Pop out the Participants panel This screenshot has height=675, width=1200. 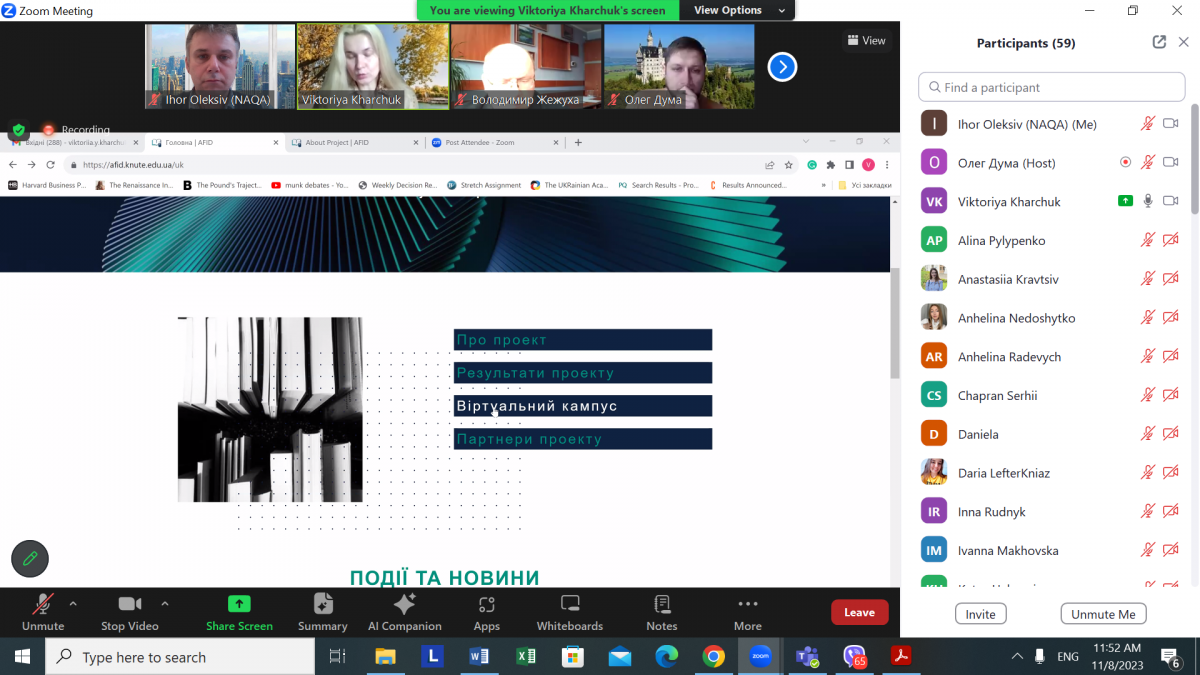click(1159, 42)
